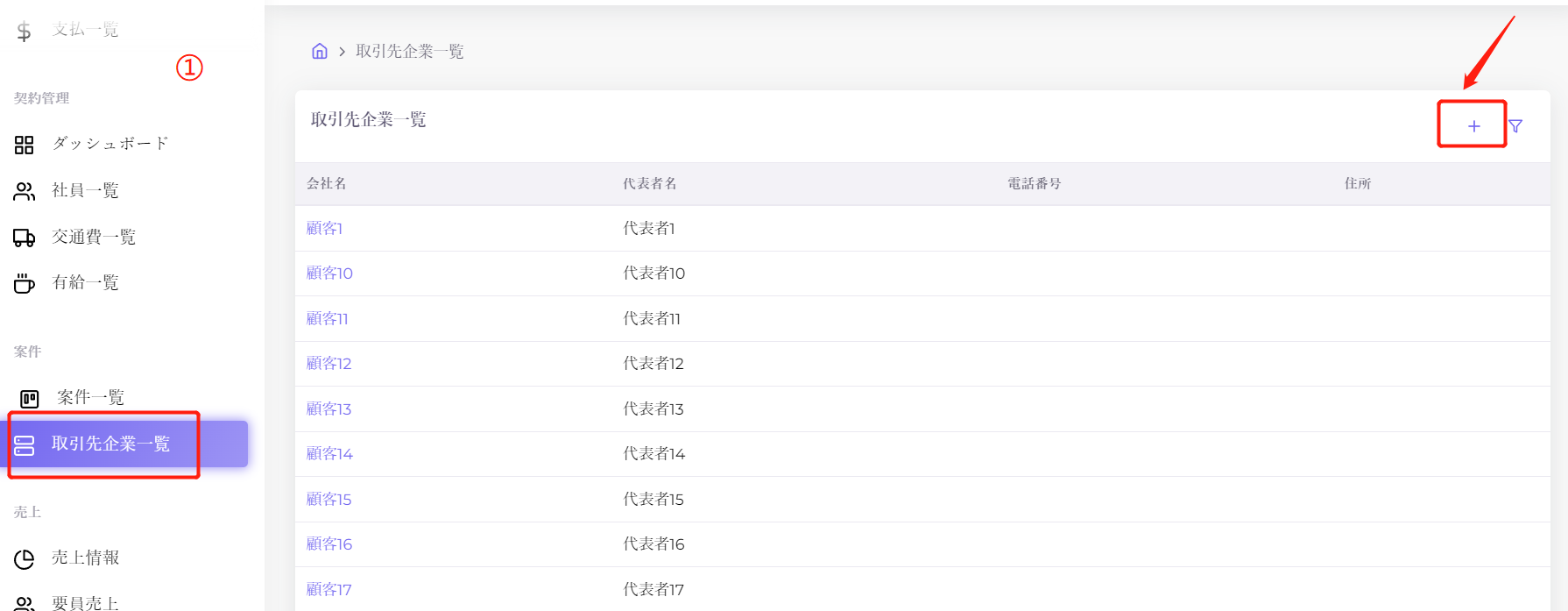Open the 顧客13 company link
The height and width of the screenshot is (611, 1568).
click(328, 409)
